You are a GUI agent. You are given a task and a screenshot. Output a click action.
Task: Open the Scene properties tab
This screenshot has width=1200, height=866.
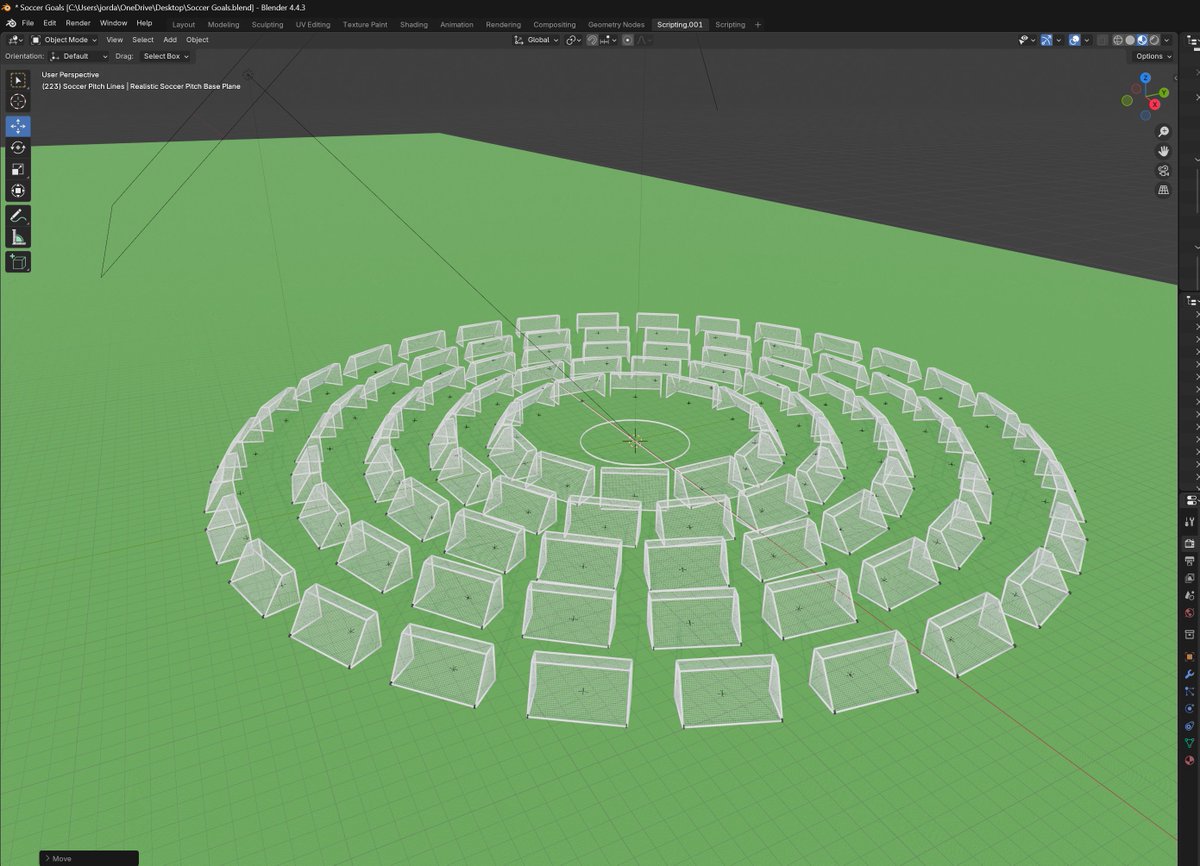point(1190,595)
